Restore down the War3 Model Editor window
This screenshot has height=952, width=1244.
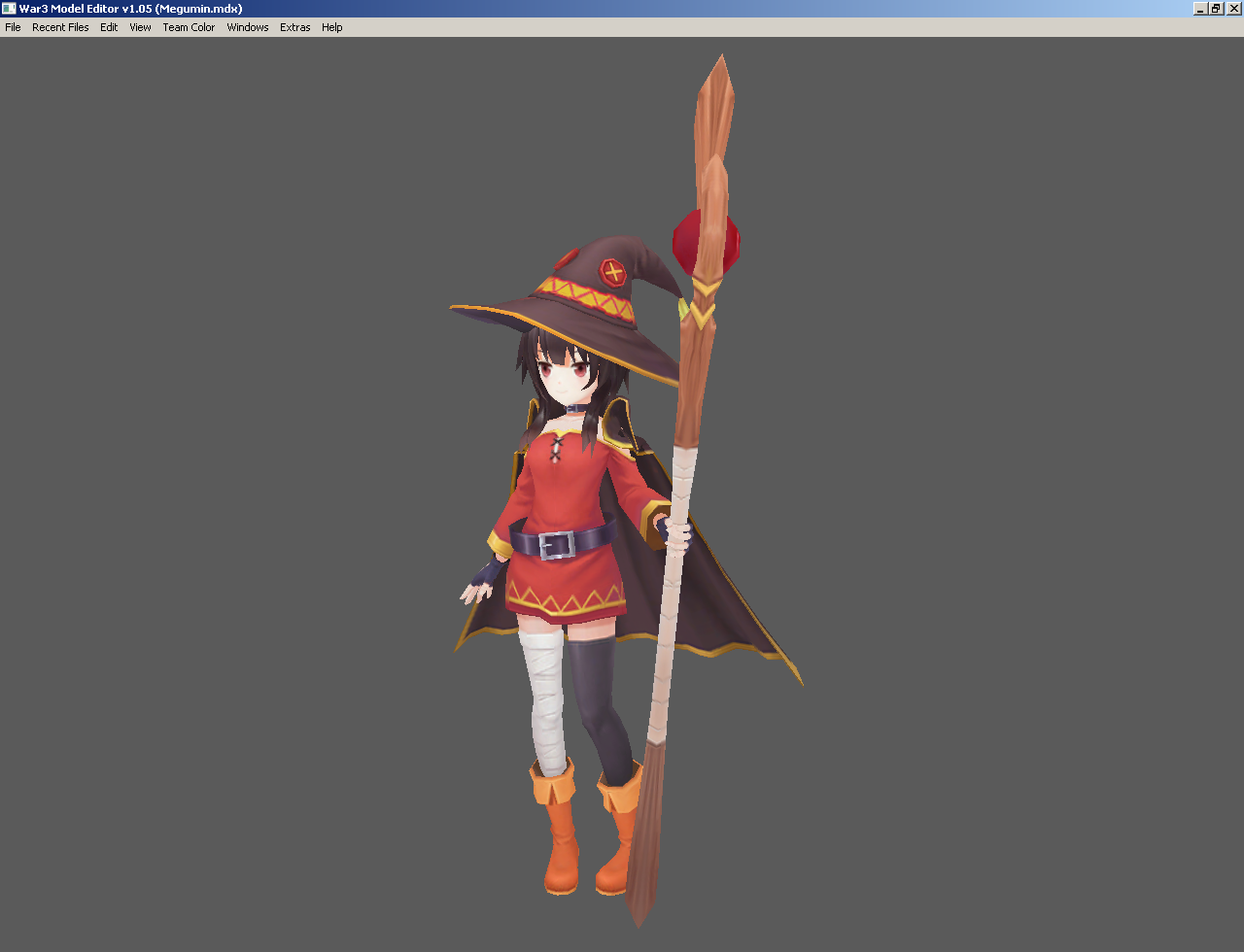[x=1215, y=9]
